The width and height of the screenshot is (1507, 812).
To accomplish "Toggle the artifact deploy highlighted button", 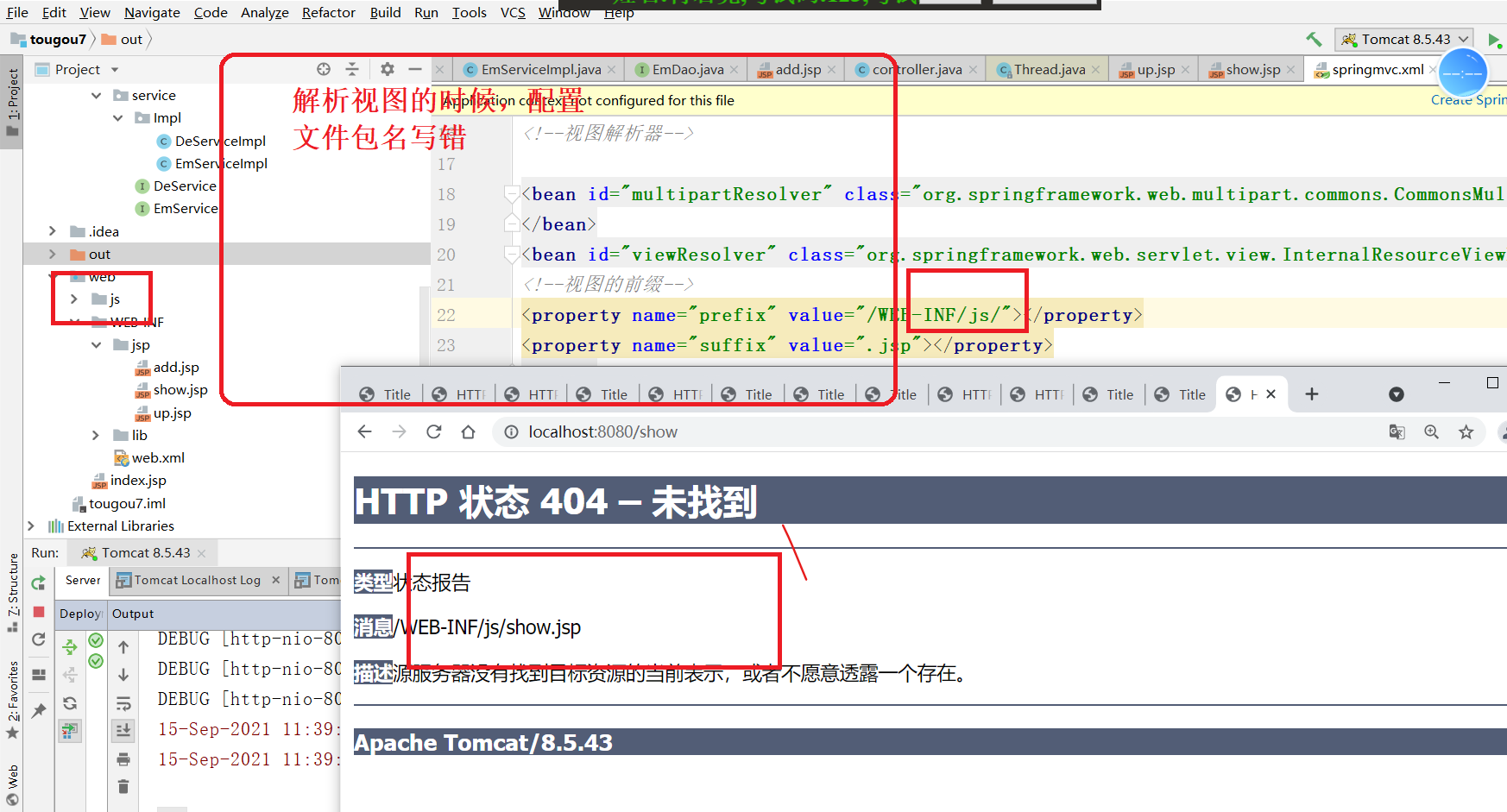I will coord(70,731).
